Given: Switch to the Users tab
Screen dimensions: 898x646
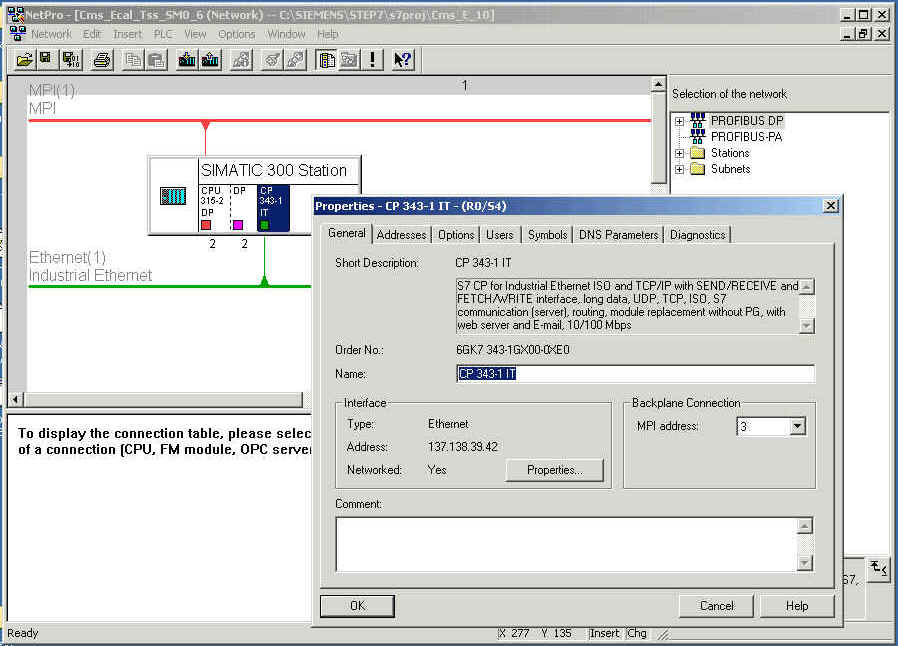Looking at the screenshot, I should 499,235.
